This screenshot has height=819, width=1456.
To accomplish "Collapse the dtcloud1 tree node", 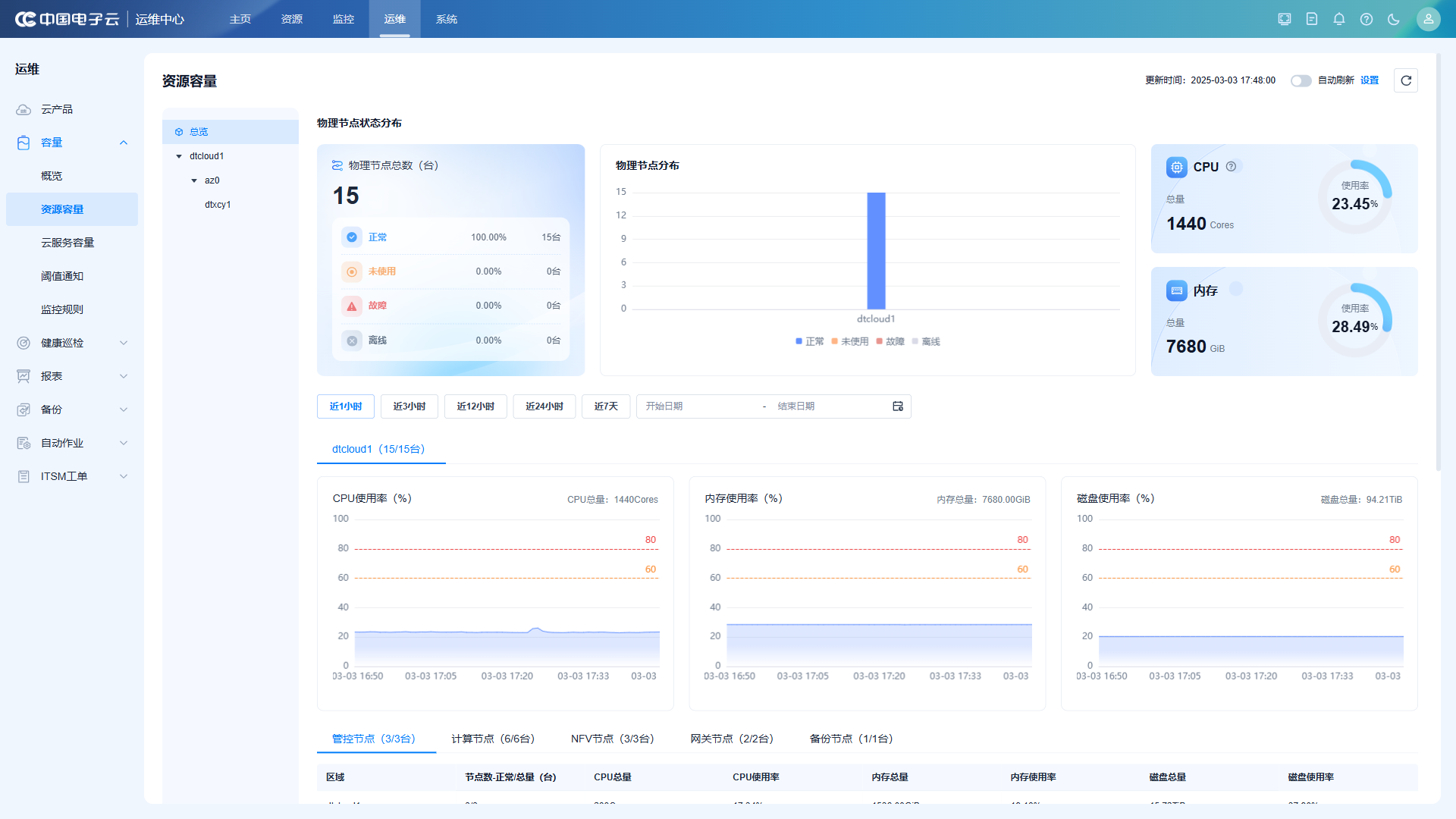I will click(x=179, y=156).
